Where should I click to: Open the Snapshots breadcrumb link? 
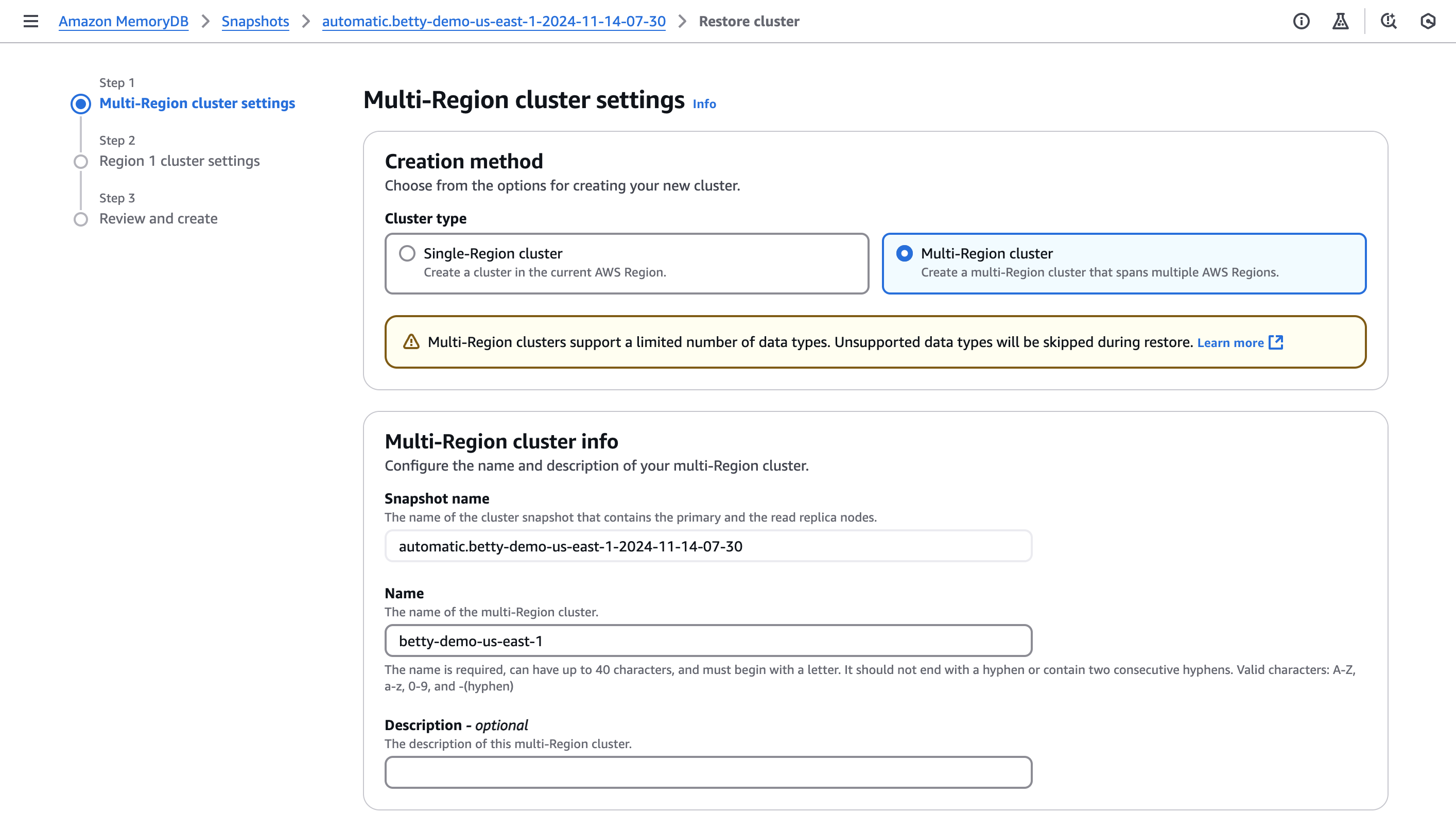coord(255,21)
